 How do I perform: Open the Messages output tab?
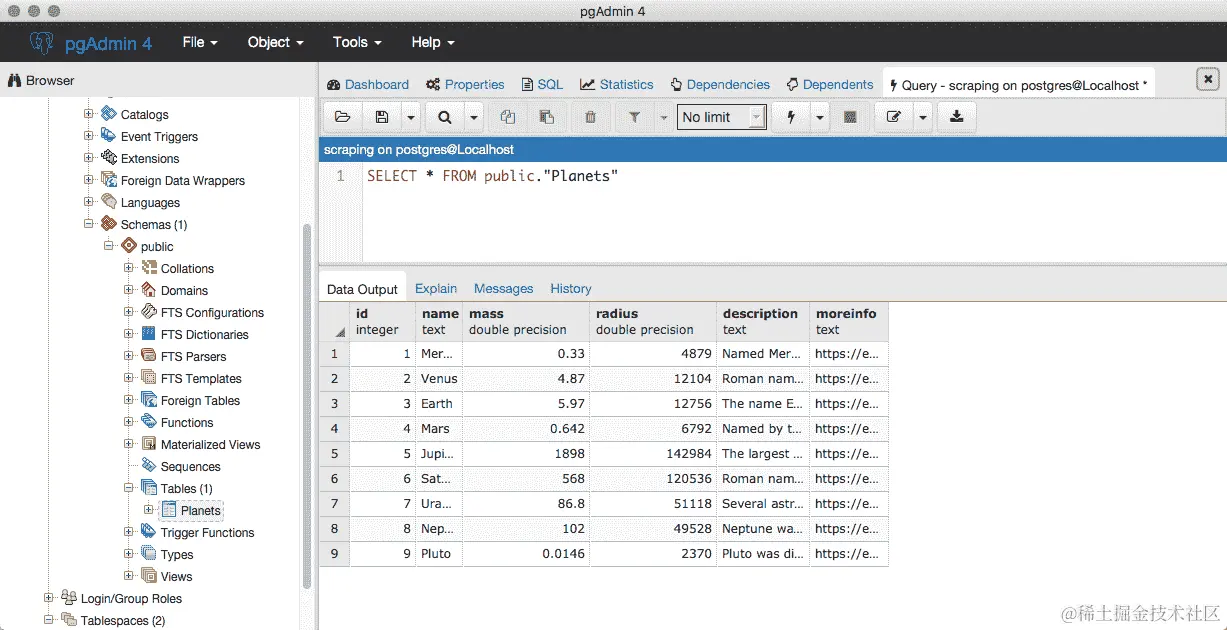click(503, 288)
